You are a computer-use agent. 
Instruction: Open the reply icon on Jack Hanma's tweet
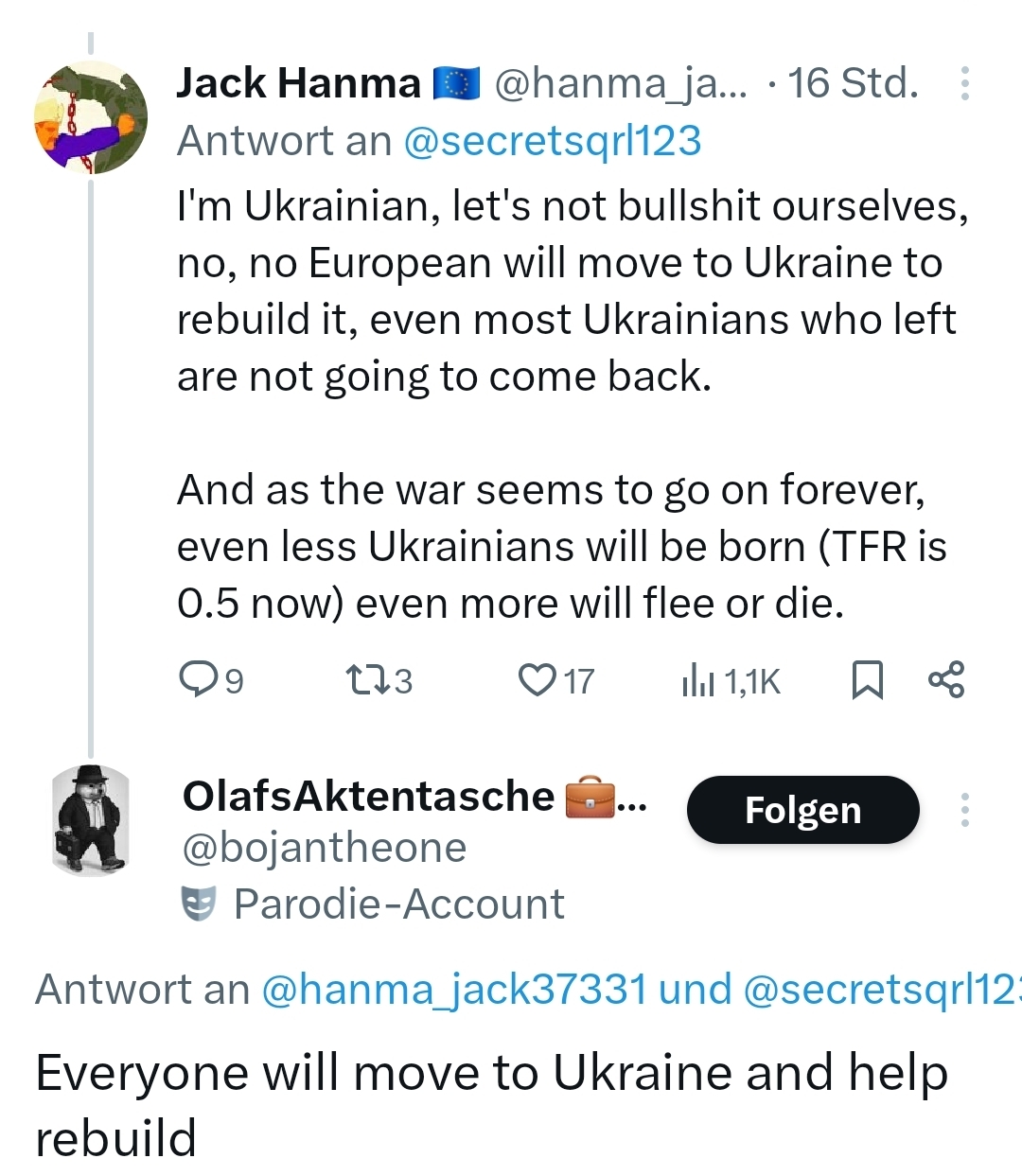pyautogui.click(x=199, y=679)
